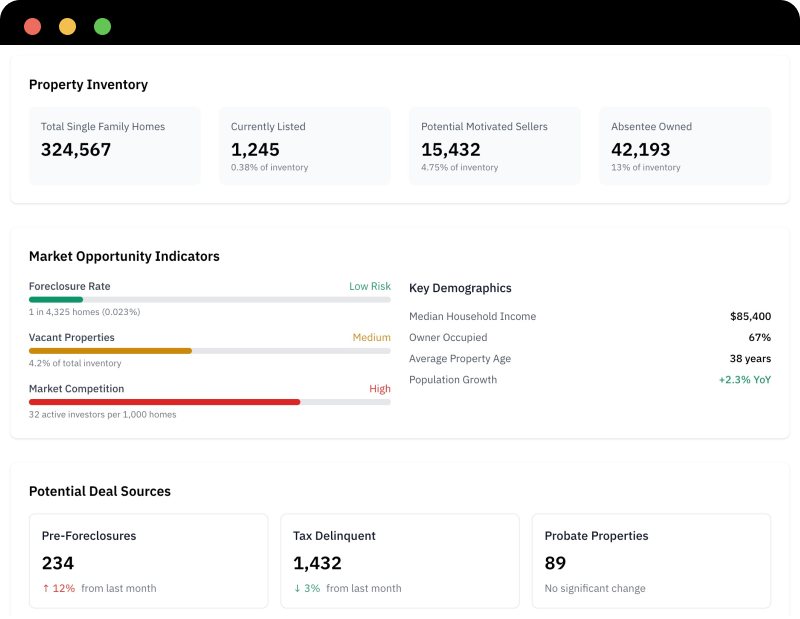Click the Median Household Income value

(749, 316)
